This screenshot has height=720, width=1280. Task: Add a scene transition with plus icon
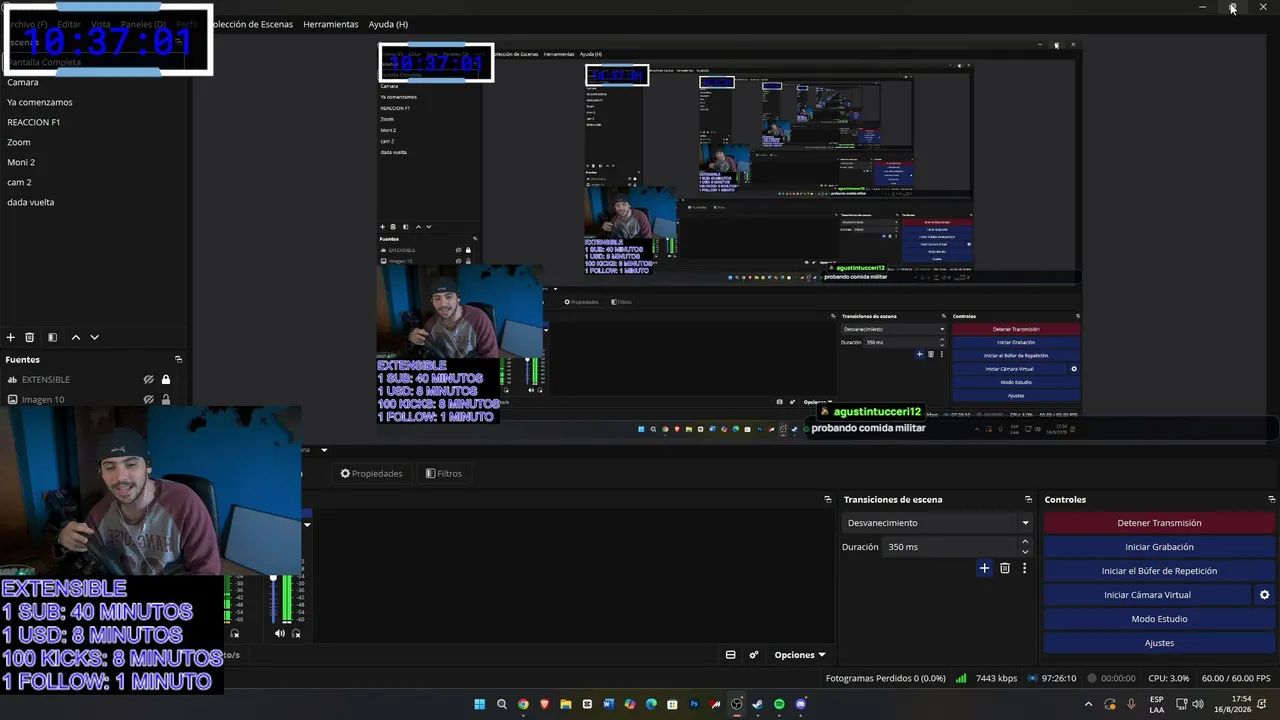pyautogui.click(x=984, y=568)
